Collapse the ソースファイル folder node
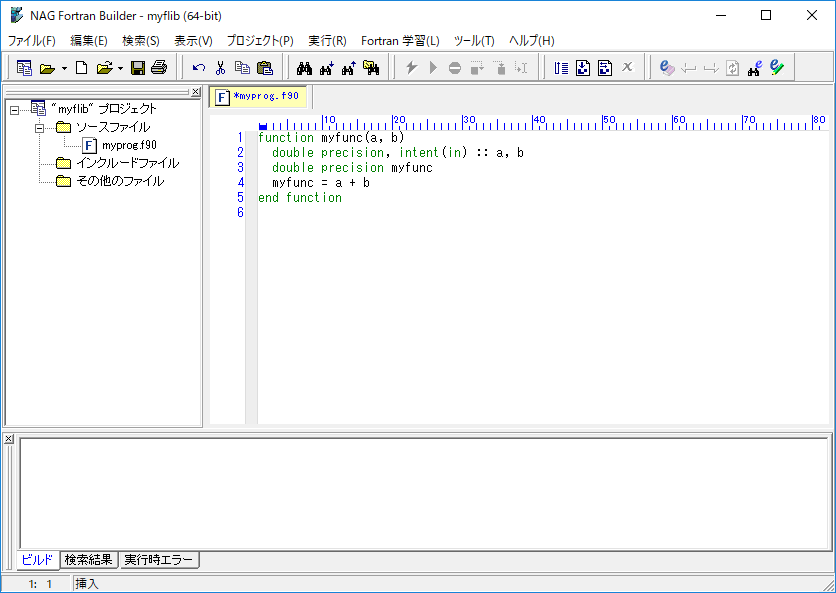The height and width of the screenshot is (593, 836). (40, 128)
